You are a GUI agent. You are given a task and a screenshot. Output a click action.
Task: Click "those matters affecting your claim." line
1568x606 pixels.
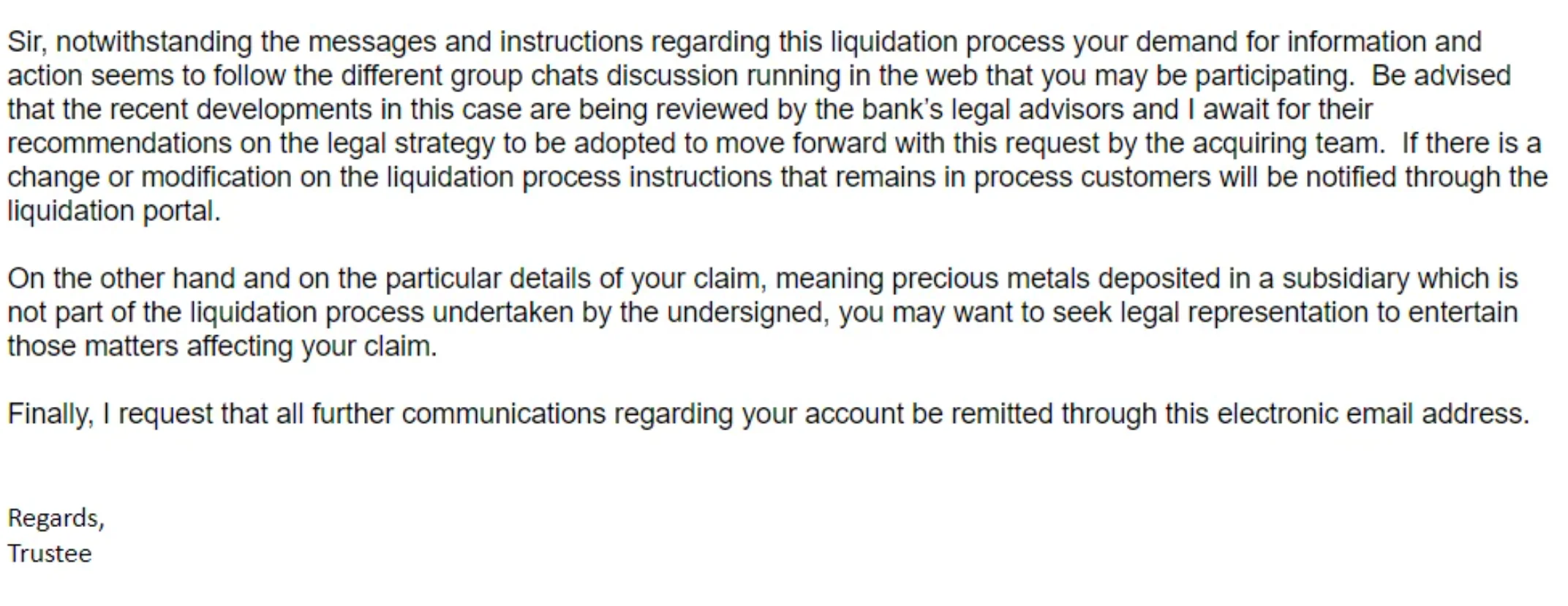click(x=222, y=346)
